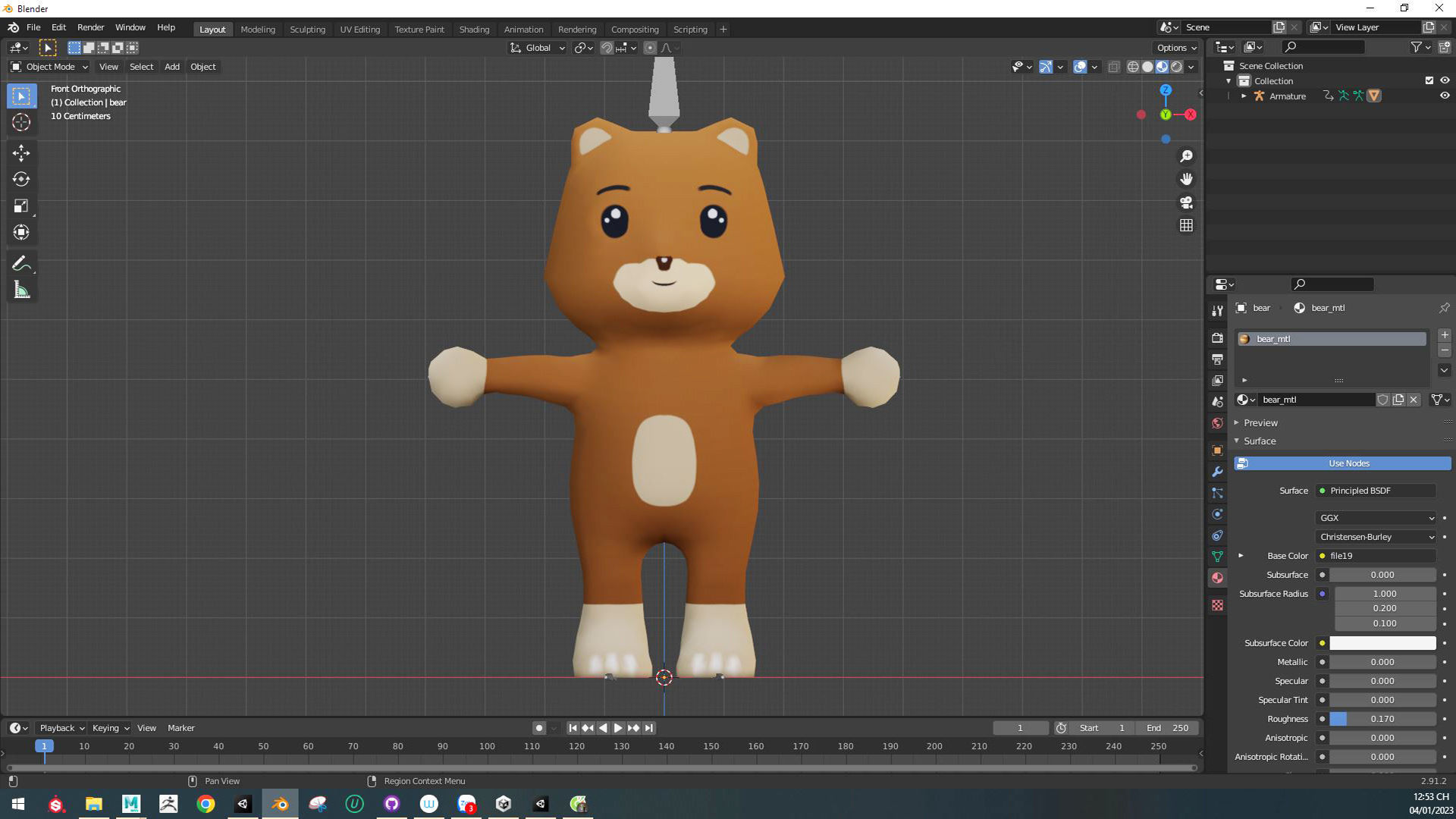The width and height of the screenshot is (1456, 819).
Task: Collapse the Collection in the outliner
Action: 1228,81
